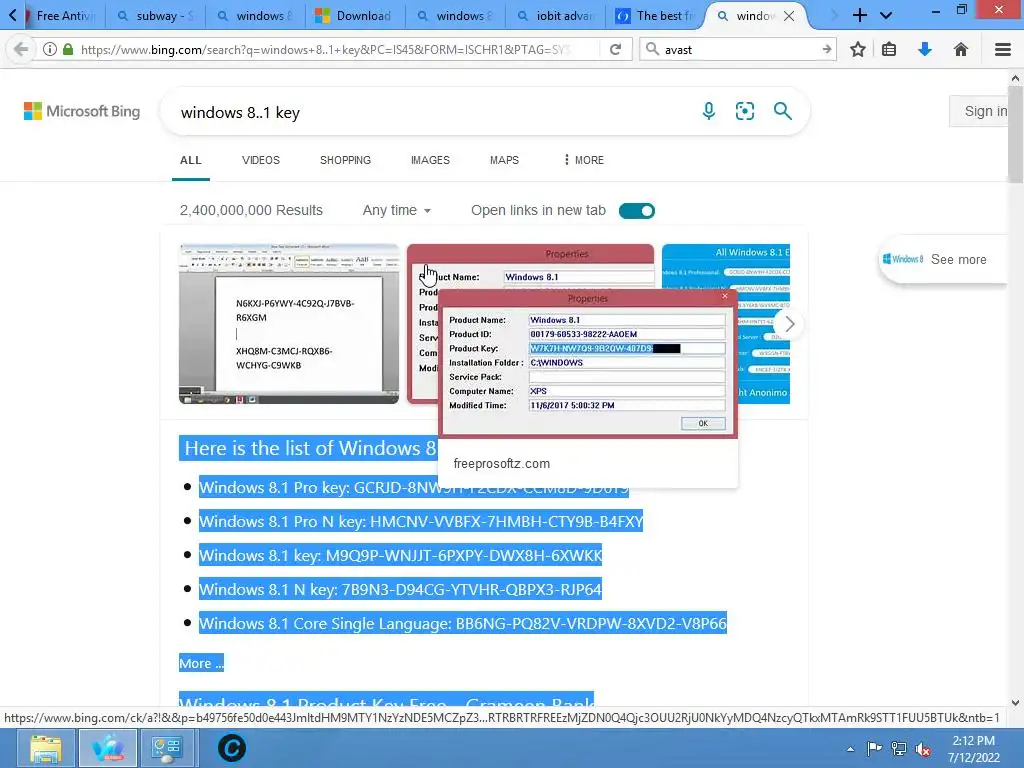Screen dimensions: 1024x768
Task: Click Bing visual search camera icon
Action: (744, 111)
